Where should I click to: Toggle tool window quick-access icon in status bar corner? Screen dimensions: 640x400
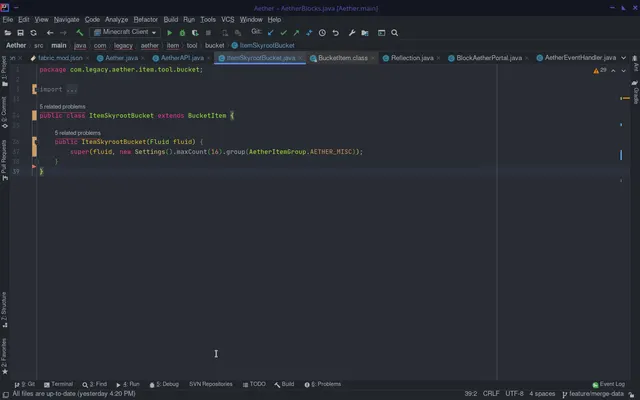(x=6, y=394)
